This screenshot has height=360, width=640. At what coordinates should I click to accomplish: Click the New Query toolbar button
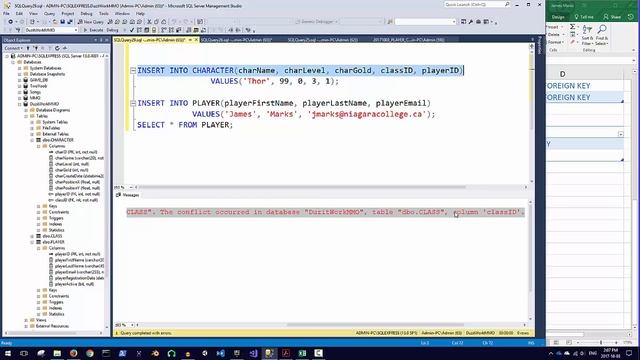90,22
